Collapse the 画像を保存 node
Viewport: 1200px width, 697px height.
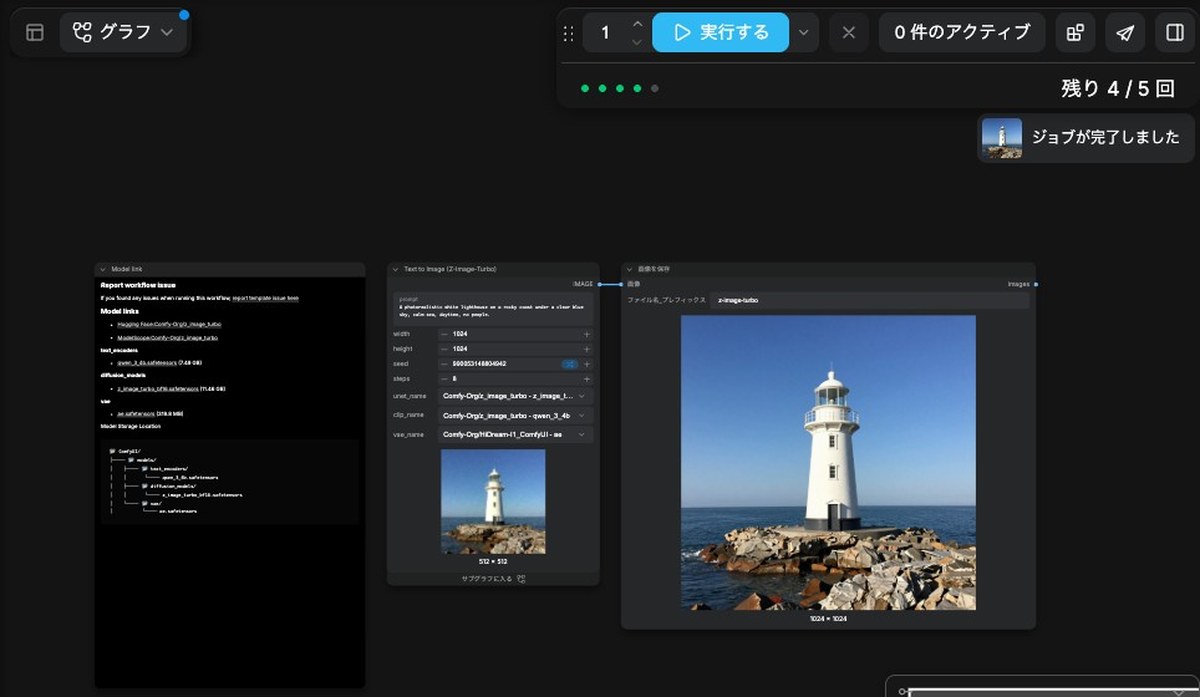629,269
